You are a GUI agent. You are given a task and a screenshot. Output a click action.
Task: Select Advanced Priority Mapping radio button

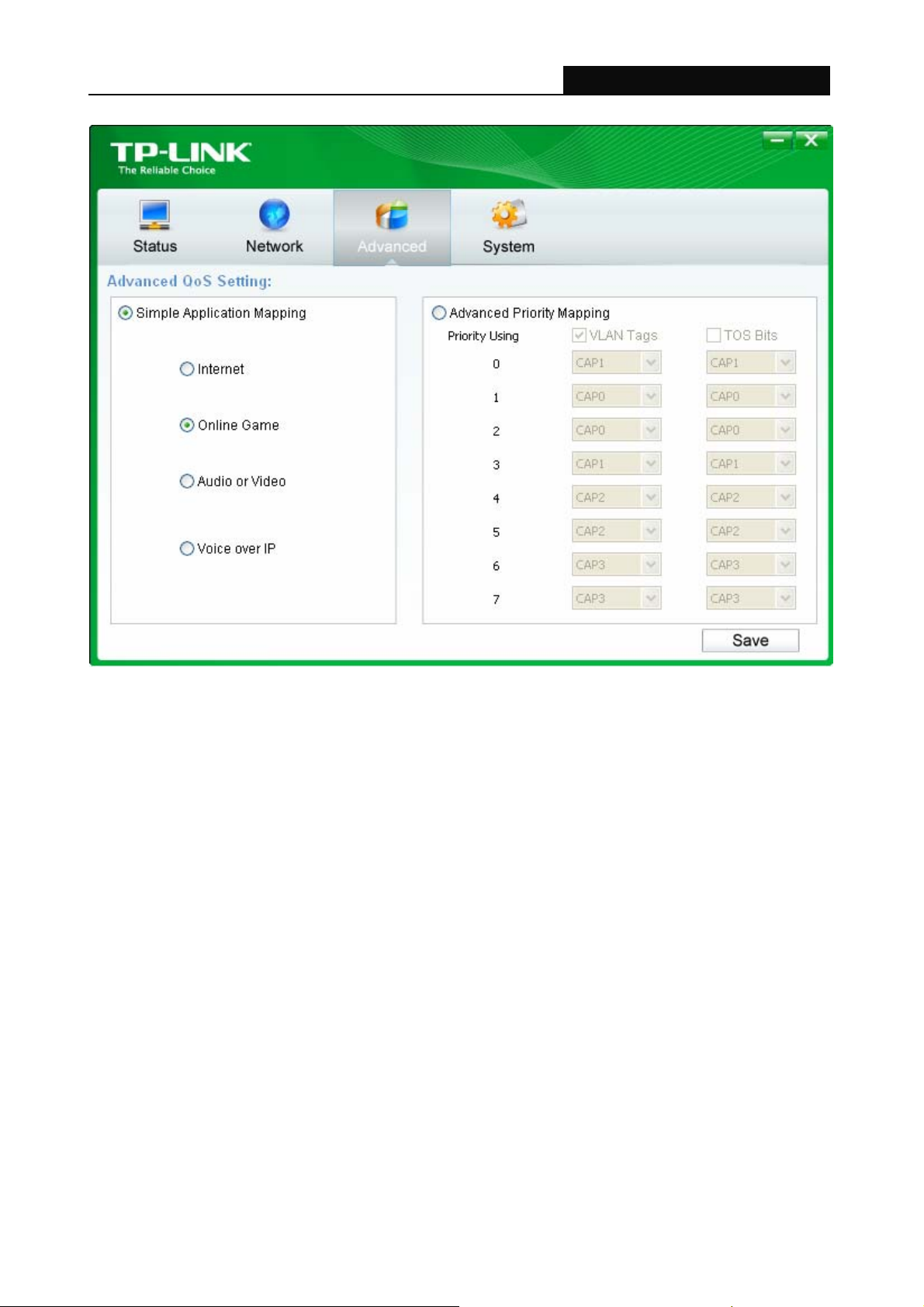point(439,313)
